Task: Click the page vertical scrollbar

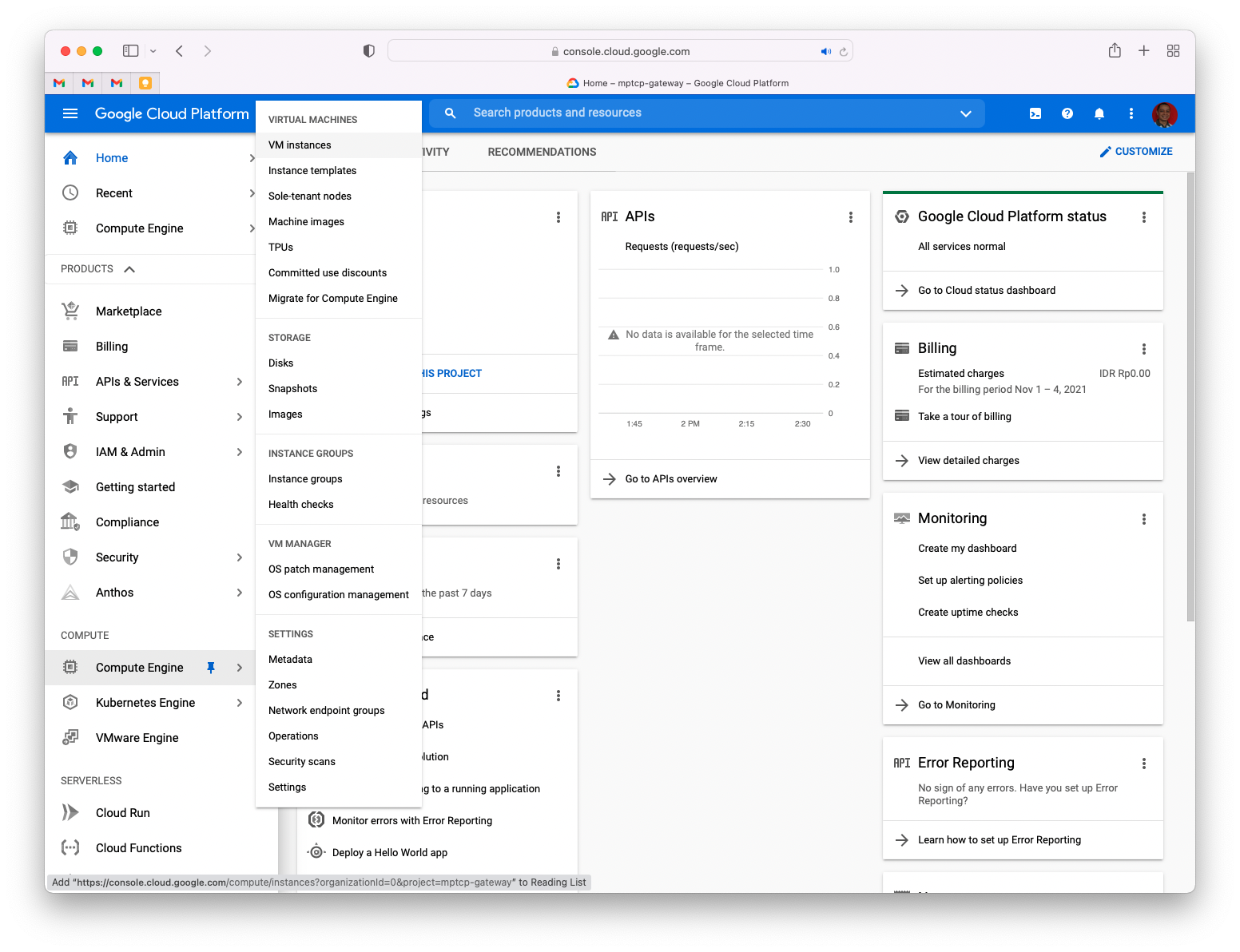Action: pos(1190,397)
